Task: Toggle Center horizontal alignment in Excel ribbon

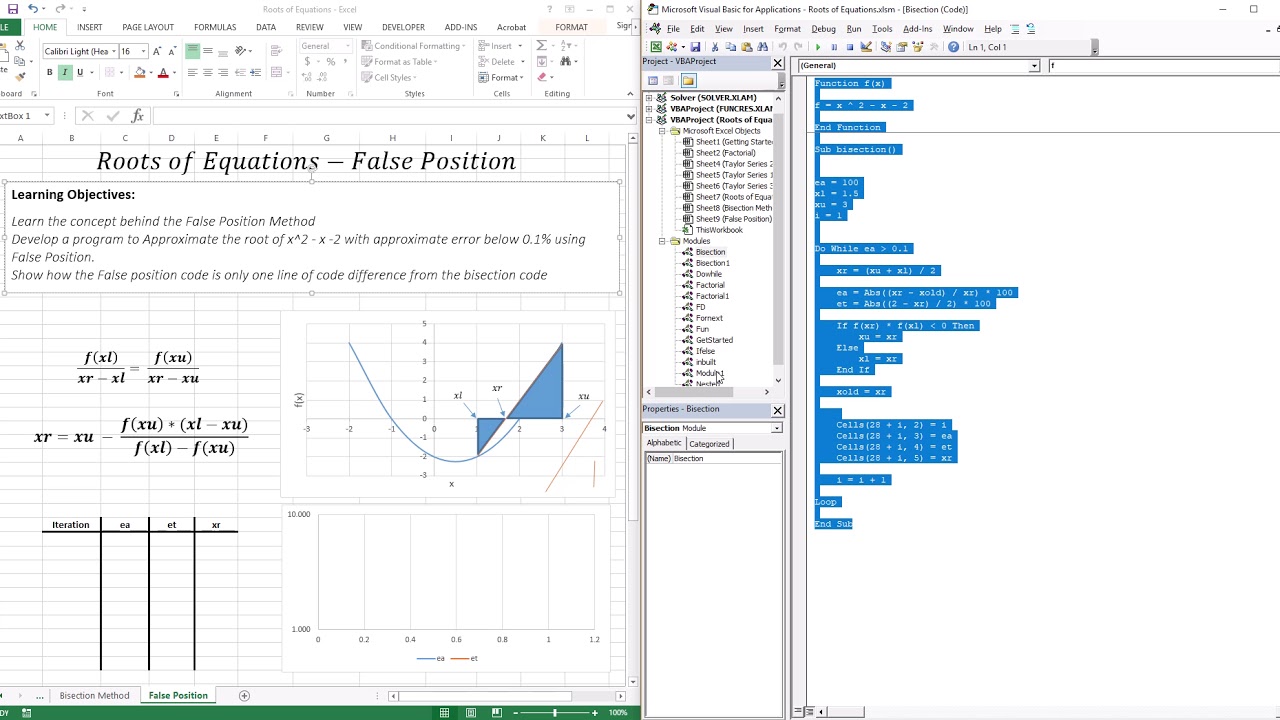Action: (x=208, y=72)
